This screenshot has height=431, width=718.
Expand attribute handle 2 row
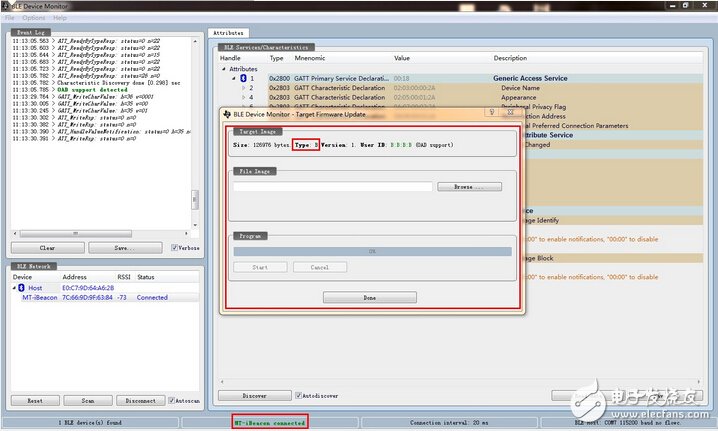coord(242,87)
